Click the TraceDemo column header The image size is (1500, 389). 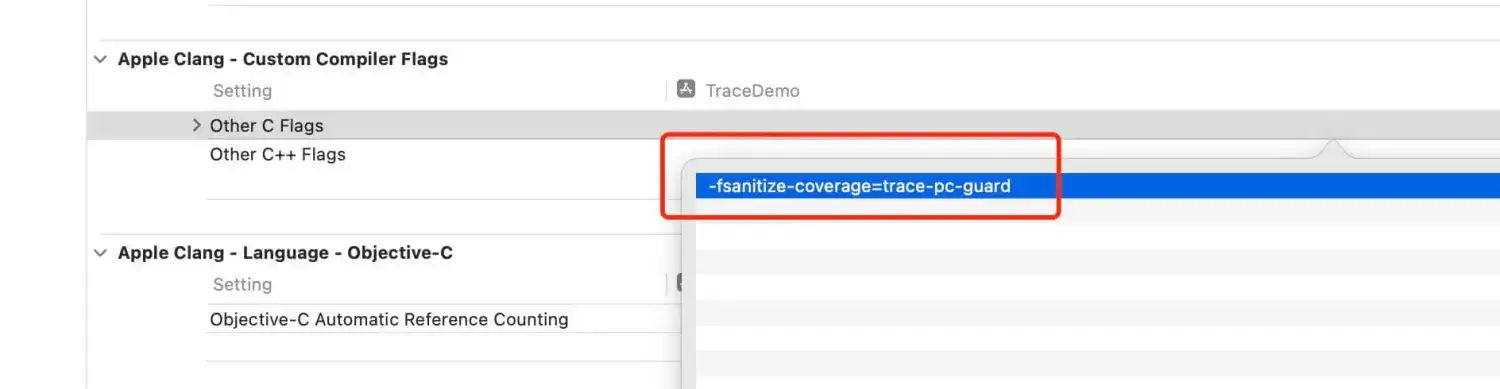(753, 90)
